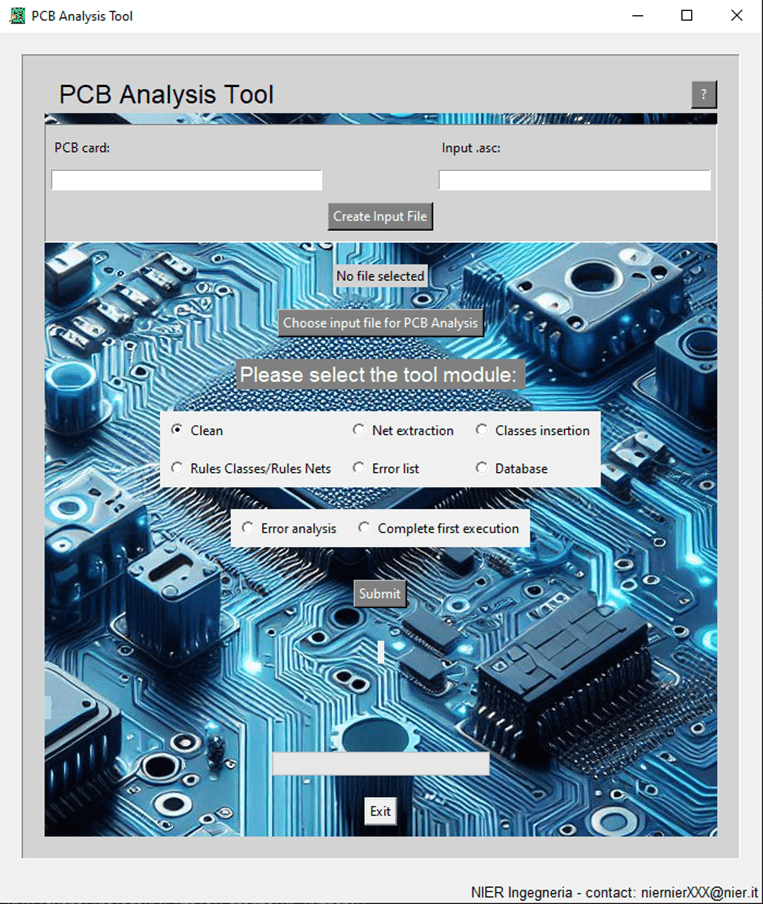
Task: Click the NIER Ingegneria contact text
Action: [614, 892]
